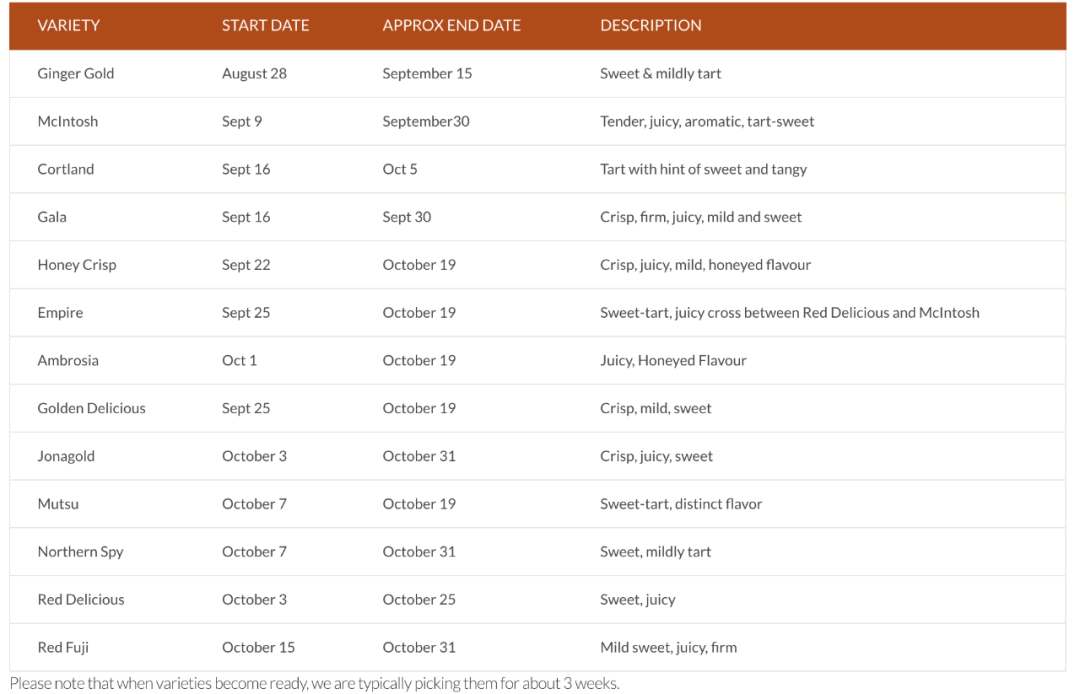Click the Red Delicious variety cell
The image size is (1080, 694).
point(81,600)
